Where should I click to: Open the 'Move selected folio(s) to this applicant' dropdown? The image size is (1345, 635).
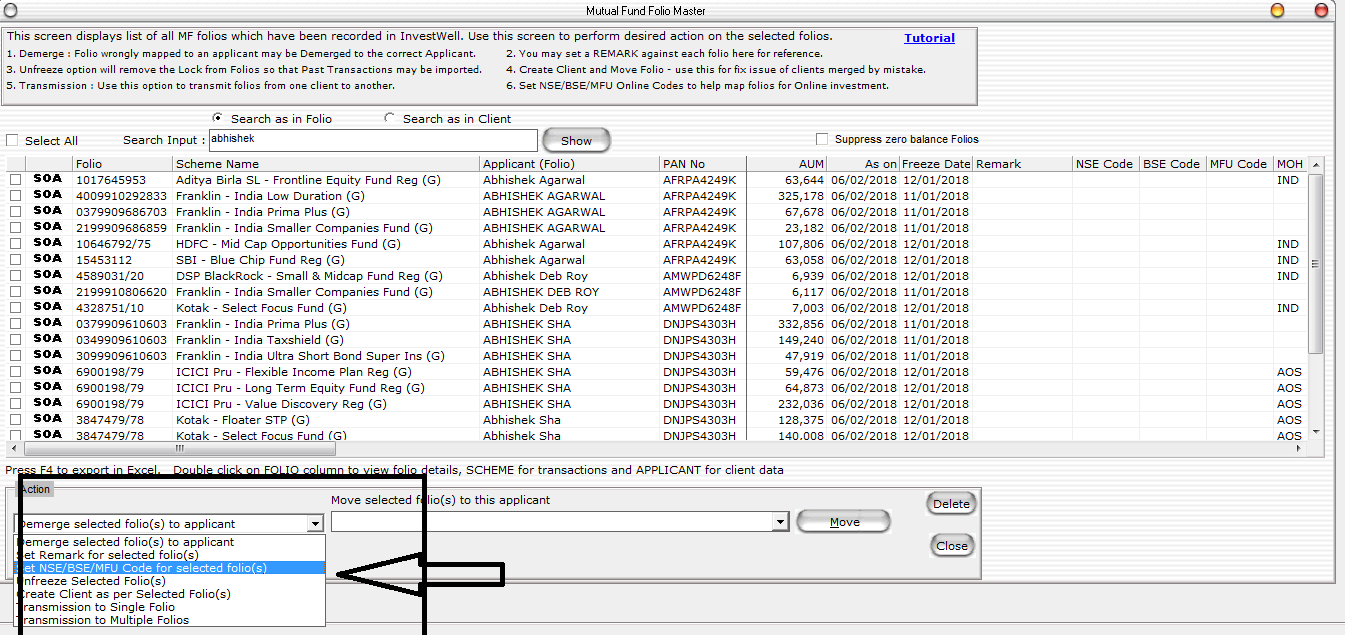pyautogui.click(x=780, y=522)
